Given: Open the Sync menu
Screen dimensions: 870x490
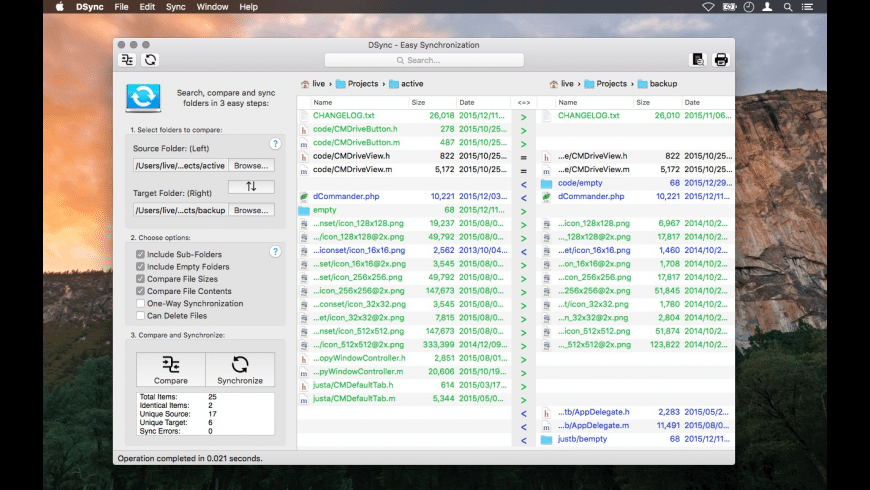Looking at the screenshot, I should click(x=175, y=7).
